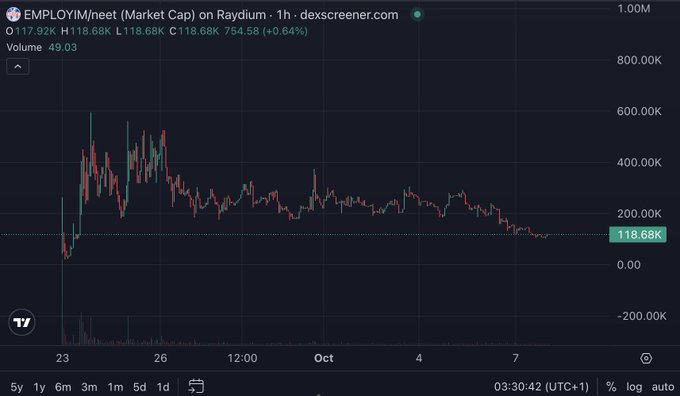Select the 5d time range
This screenshot has width=680, height=396.
(140, 387)
